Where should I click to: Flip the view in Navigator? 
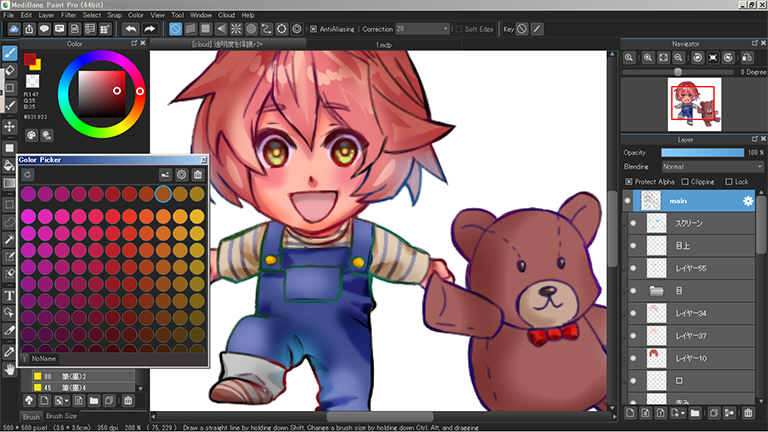(747, 58)
